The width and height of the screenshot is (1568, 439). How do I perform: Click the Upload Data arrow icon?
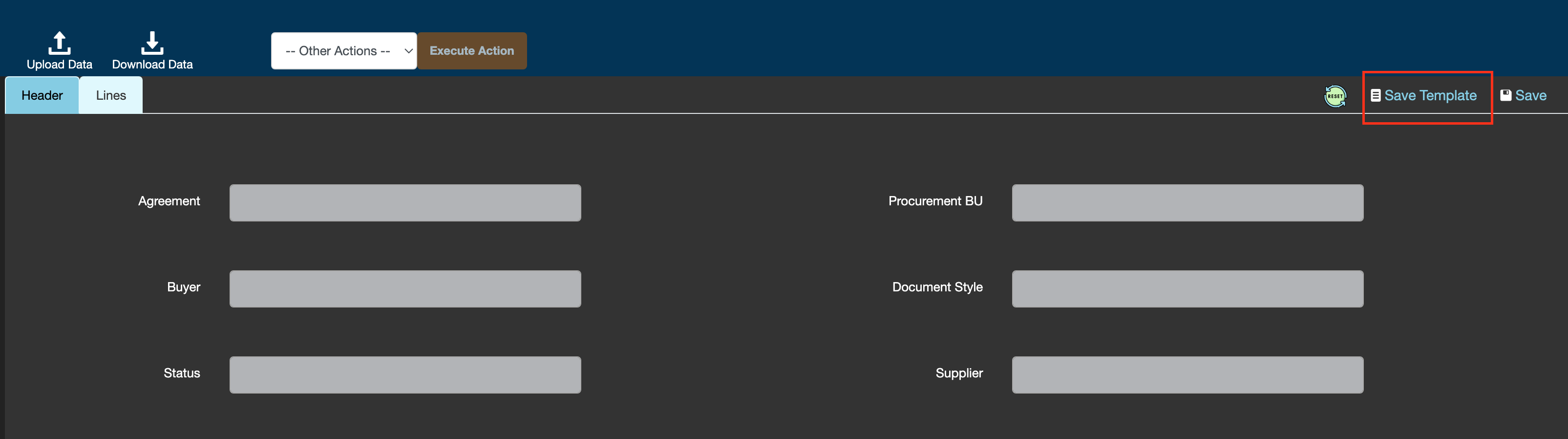pos(59,43)
